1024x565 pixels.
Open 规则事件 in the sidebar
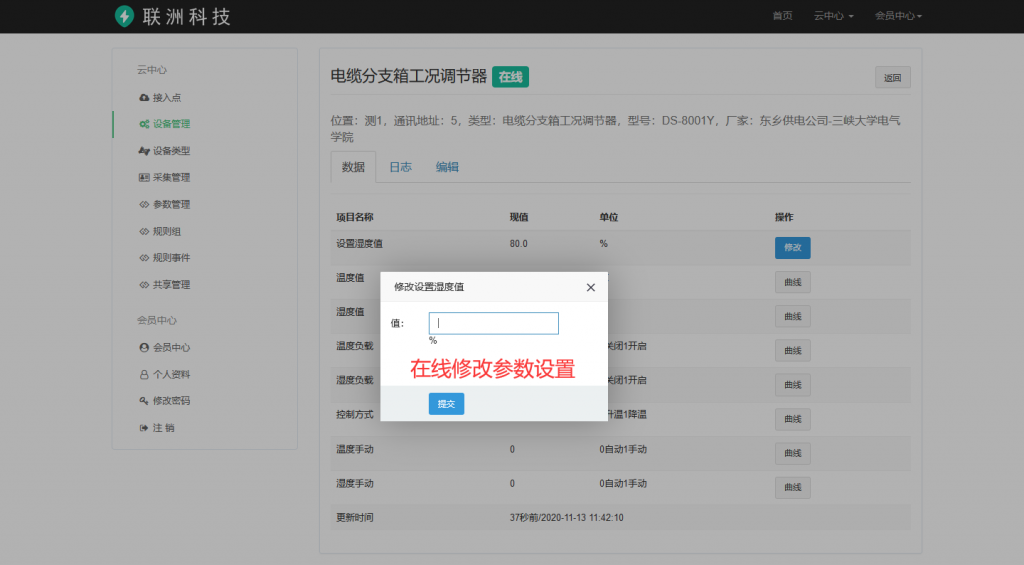pos(171,258)
